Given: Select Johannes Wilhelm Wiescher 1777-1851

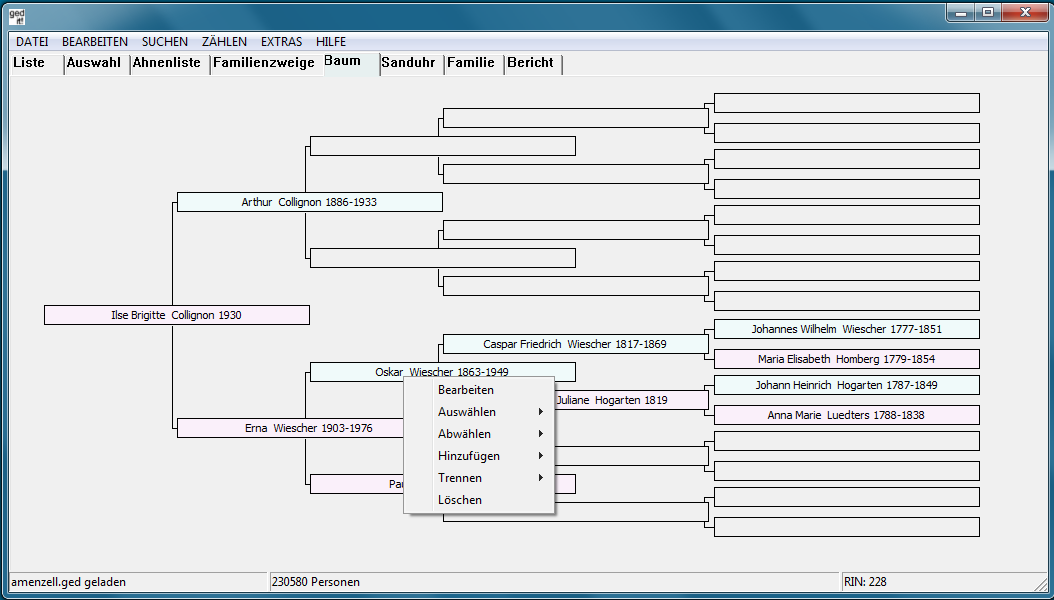Looking at the screenshot, I should (x=846, y=329).
